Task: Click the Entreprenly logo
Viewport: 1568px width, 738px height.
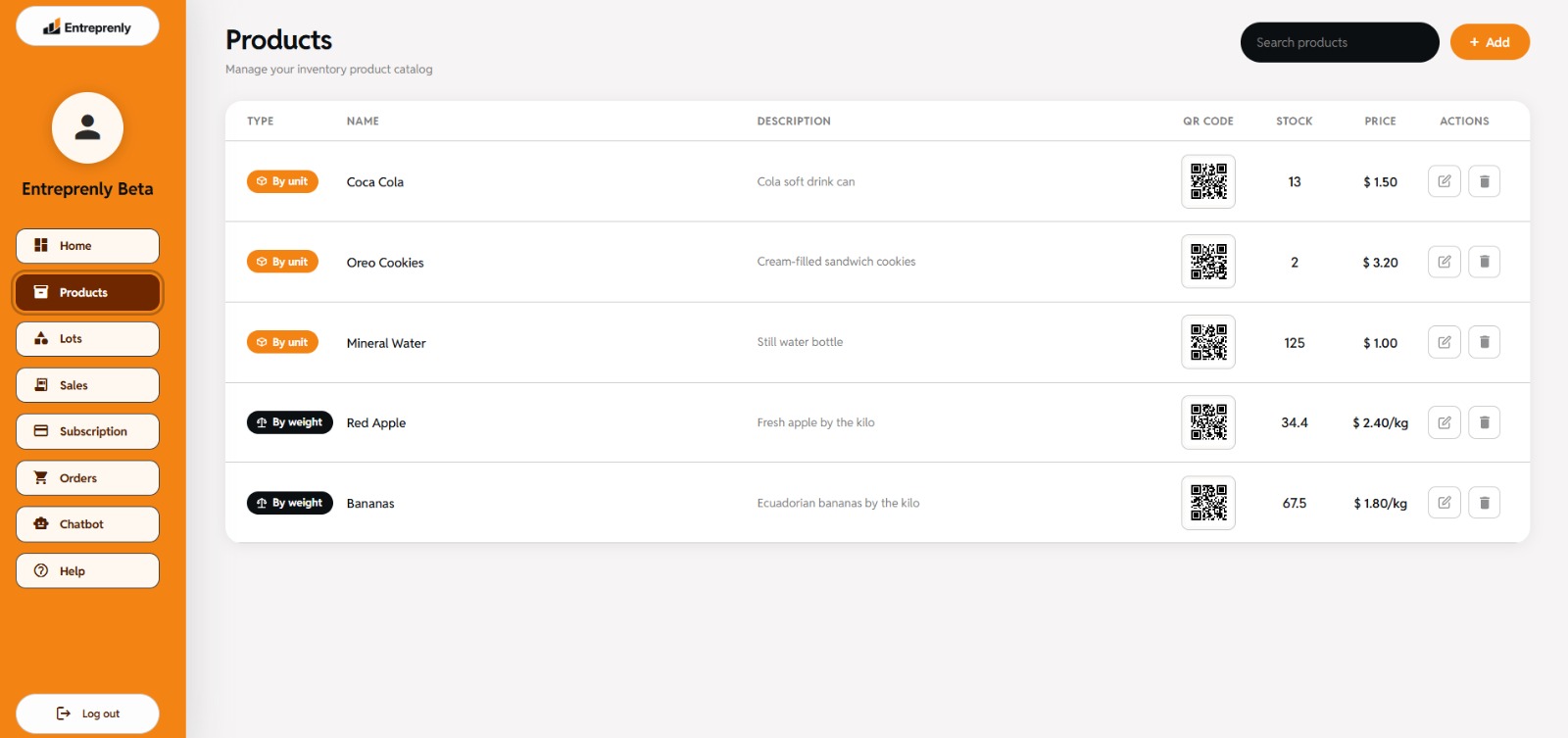Action: [87, 26]
